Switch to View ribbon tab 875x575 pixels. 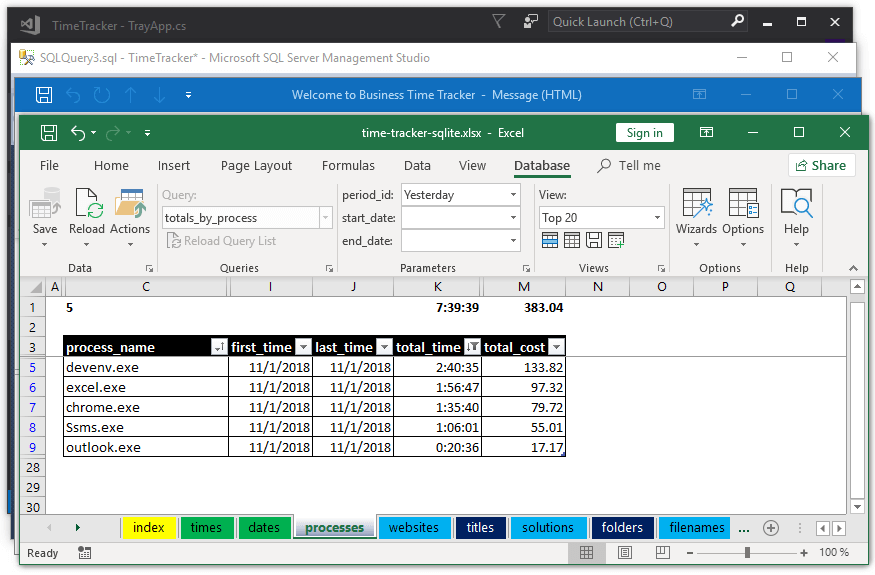click(x=472, y=166)
